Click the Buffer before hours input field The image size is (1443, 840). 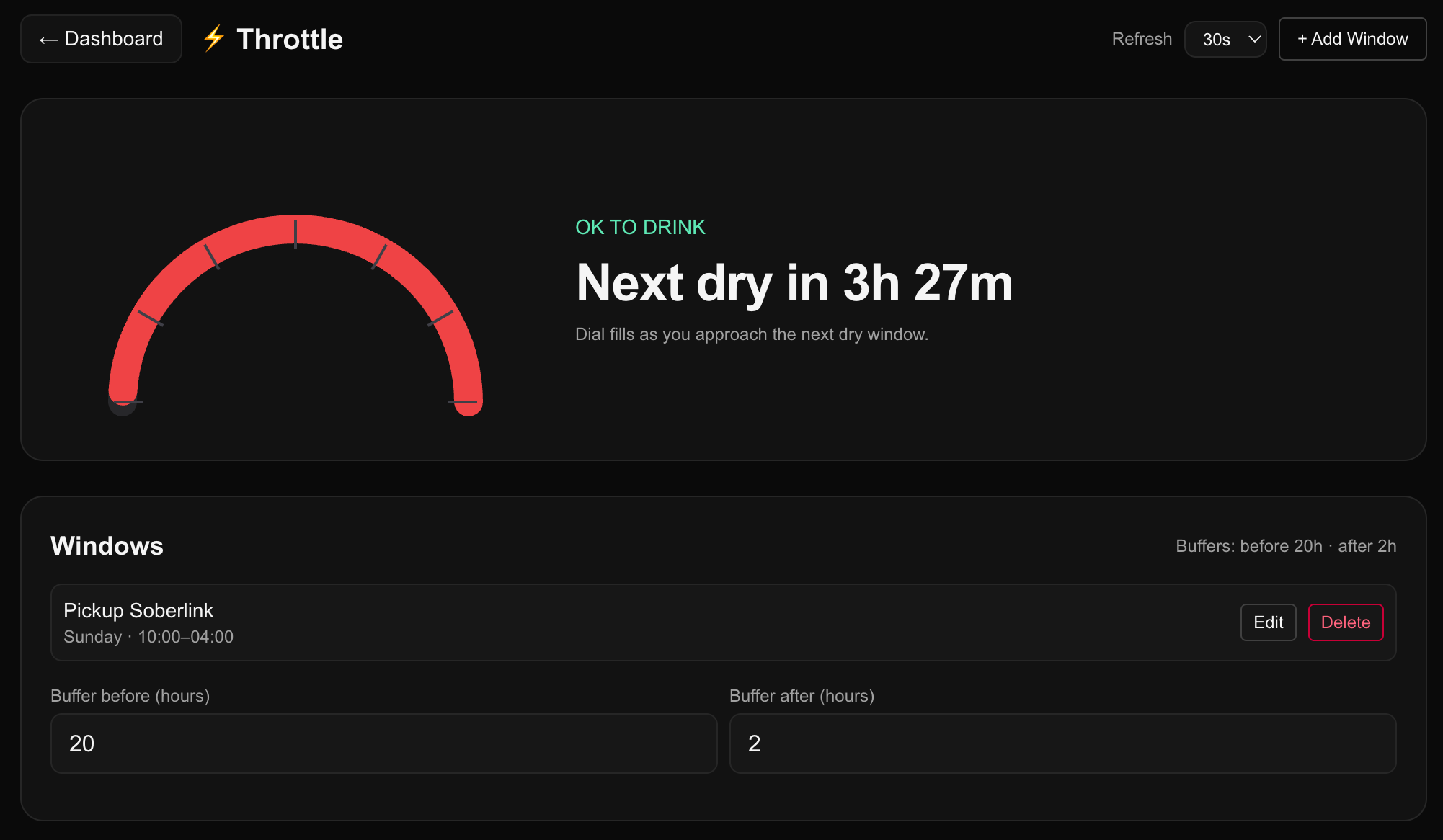[x=383, y=743]
